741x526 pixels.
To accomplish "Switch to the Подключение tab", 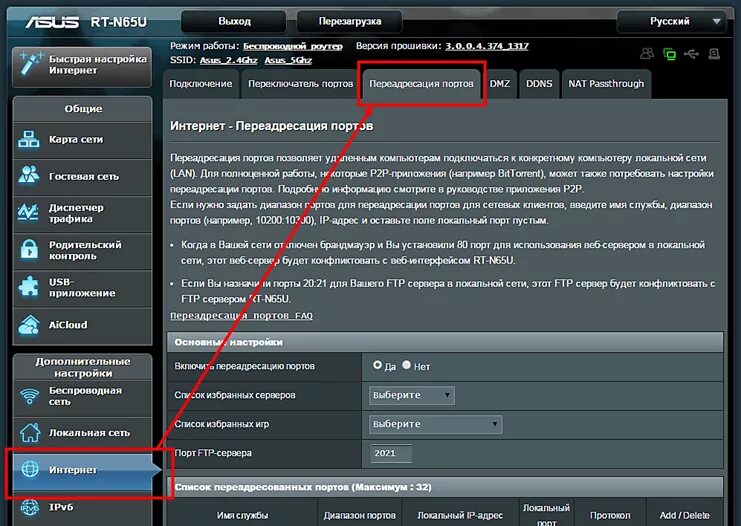I will point(201,84).
